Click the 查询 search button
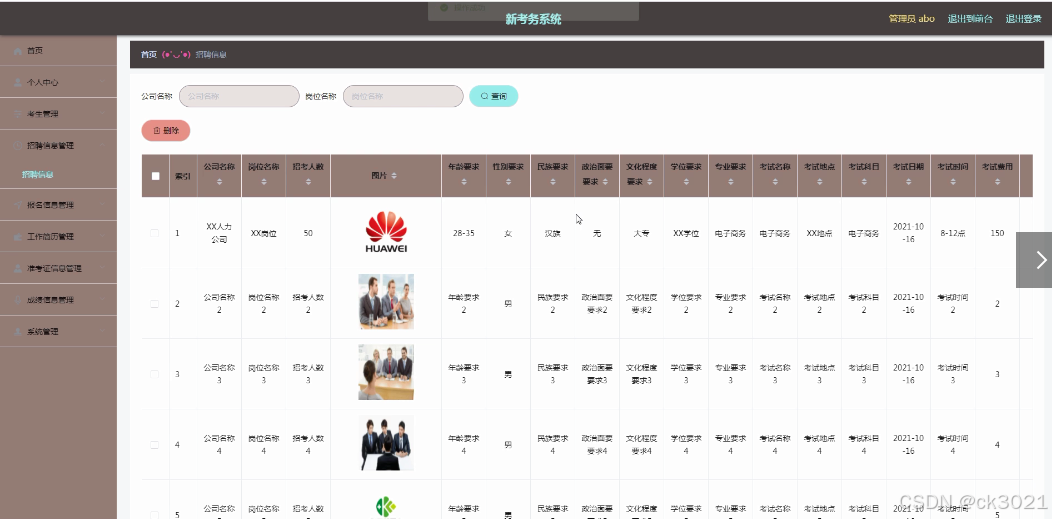This screenshot has width=1052, height=519. click(494, 97)
